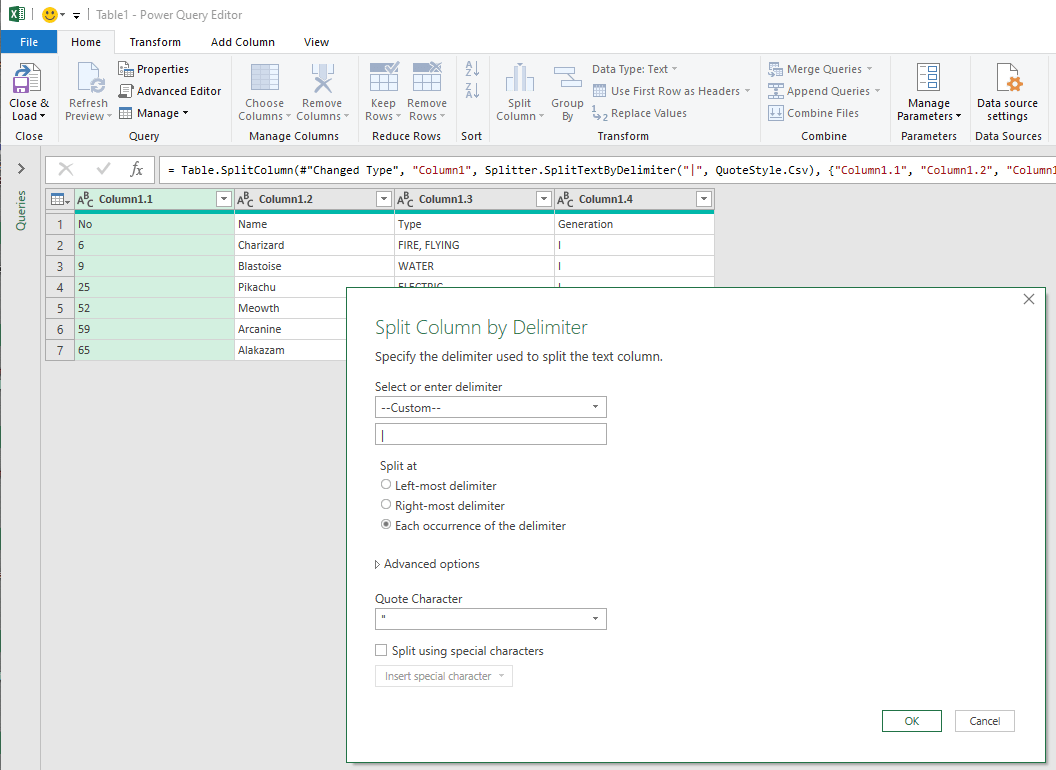Click the Blastoise cell
This screenshot has width=1056, height=770.
point(314,266)
